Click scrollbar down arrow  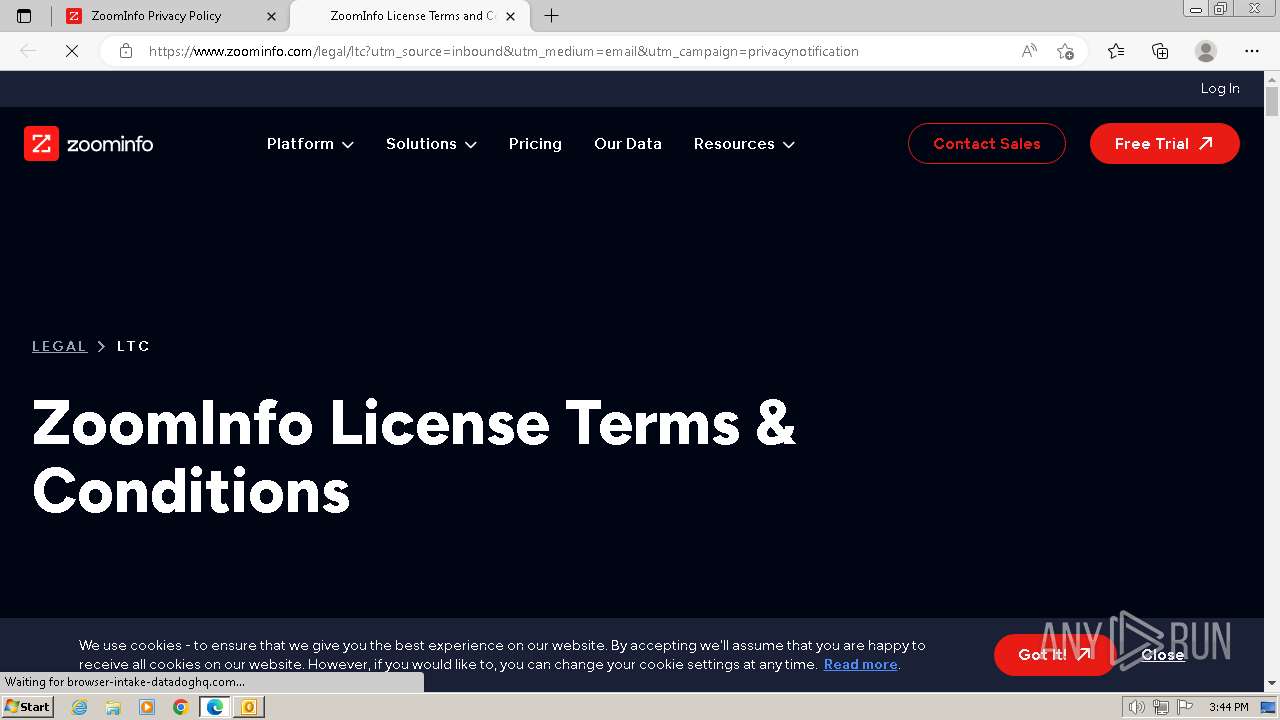[1272, 683]
